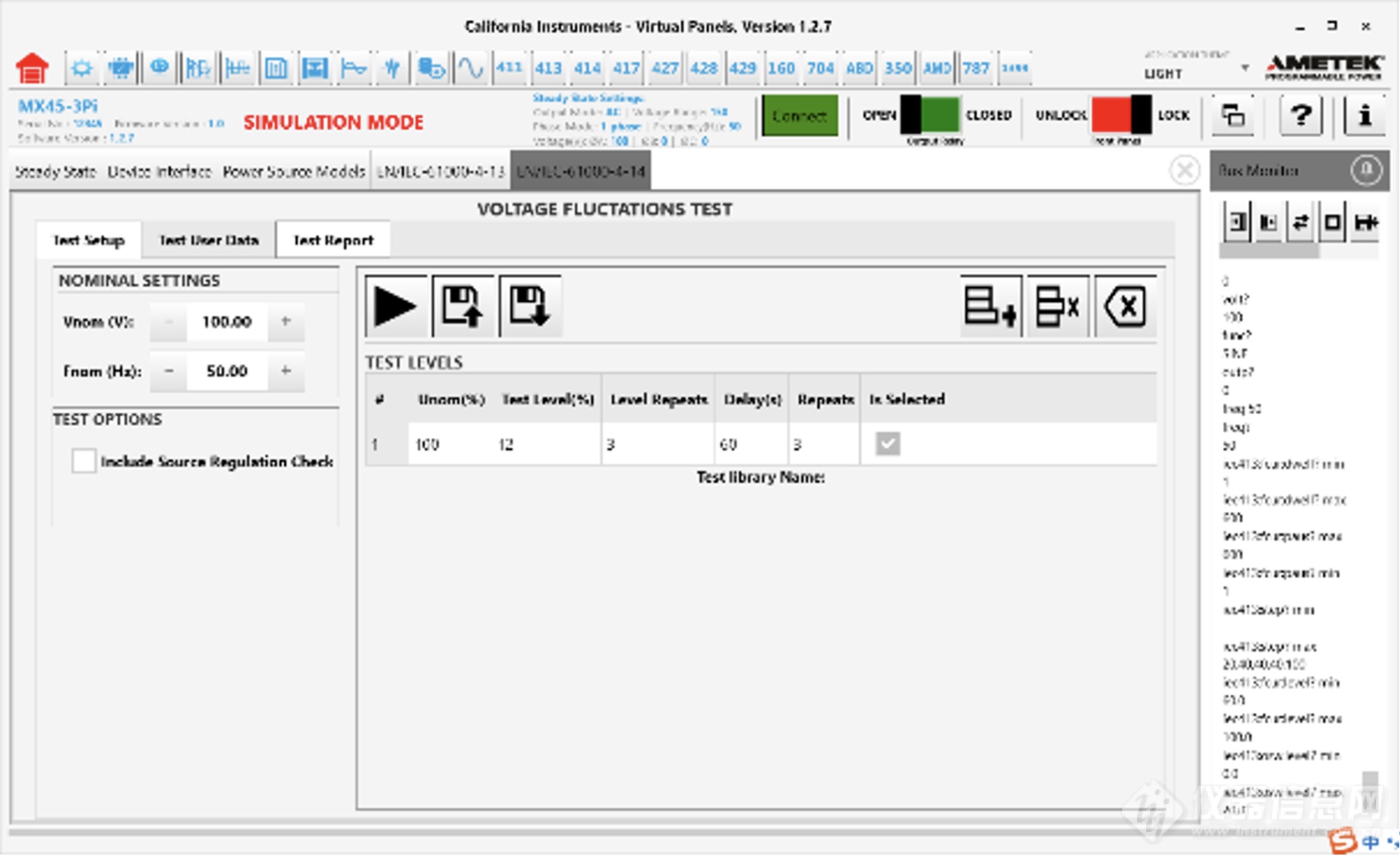The height and width of the screenshot is (856, 1400).
Task: Click the overlapping windows icon
Action: pyautogui.click(x=1233, y=115)
